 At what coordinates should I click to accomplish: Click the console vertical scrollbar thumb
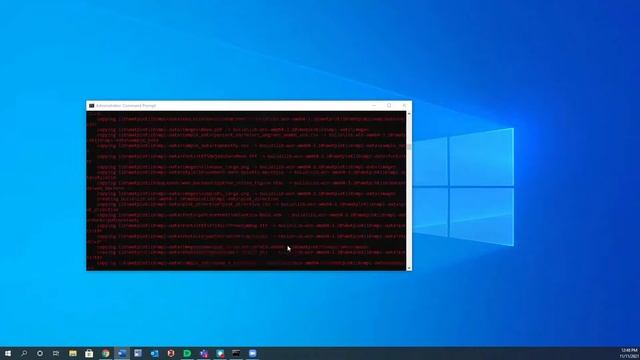pyautogui.click(x=409, y=147)
